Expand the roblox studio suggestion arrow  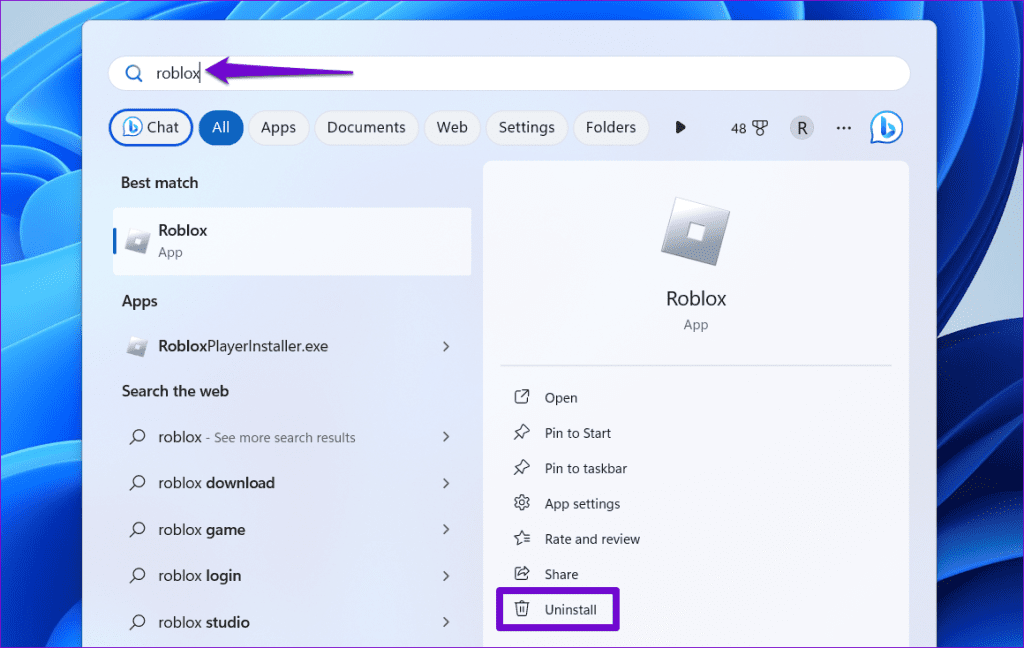coord(446,621)
